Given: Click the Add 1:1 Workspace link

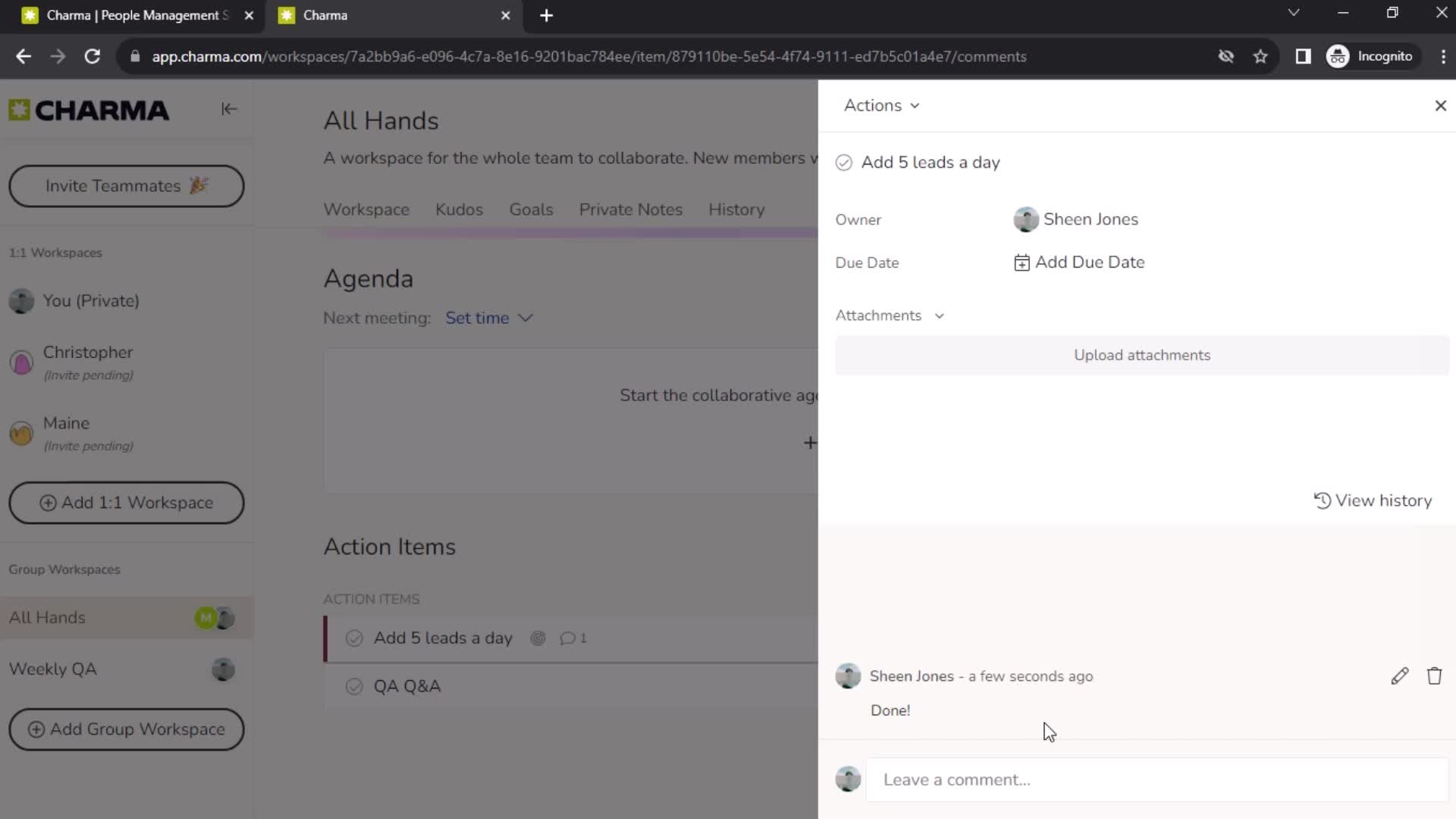Looking at the screenshot, I should (x=127, y=502).
